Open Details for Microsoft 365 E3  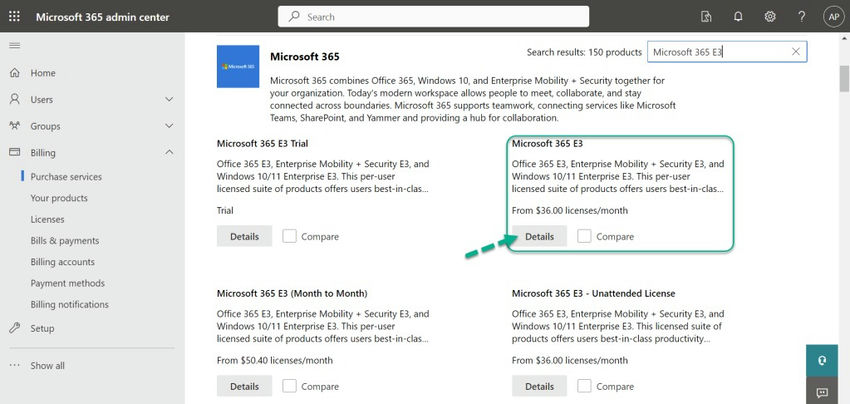click(x=539, y=236)
